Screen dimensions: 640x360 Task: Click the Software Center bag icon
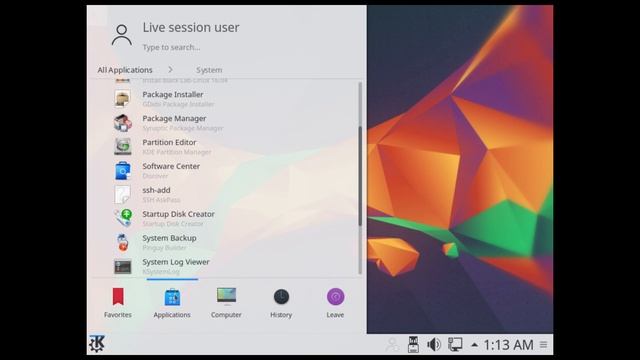pyautogui.click(x=122, y=171)
